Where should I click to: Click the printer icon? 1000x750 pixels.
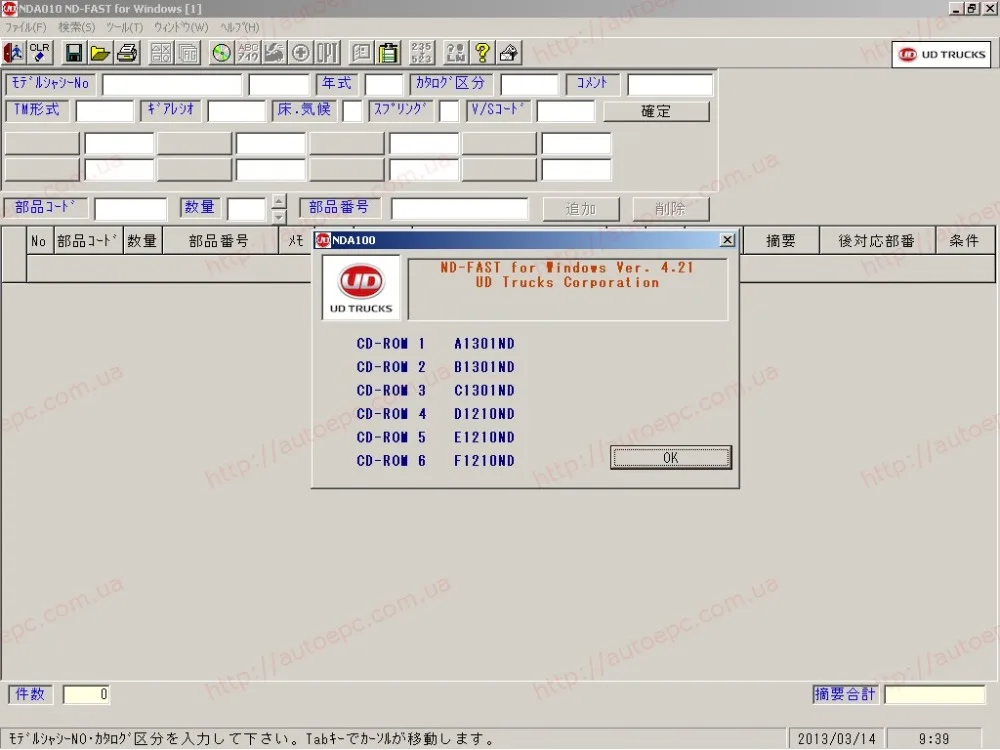click(127, 53)
